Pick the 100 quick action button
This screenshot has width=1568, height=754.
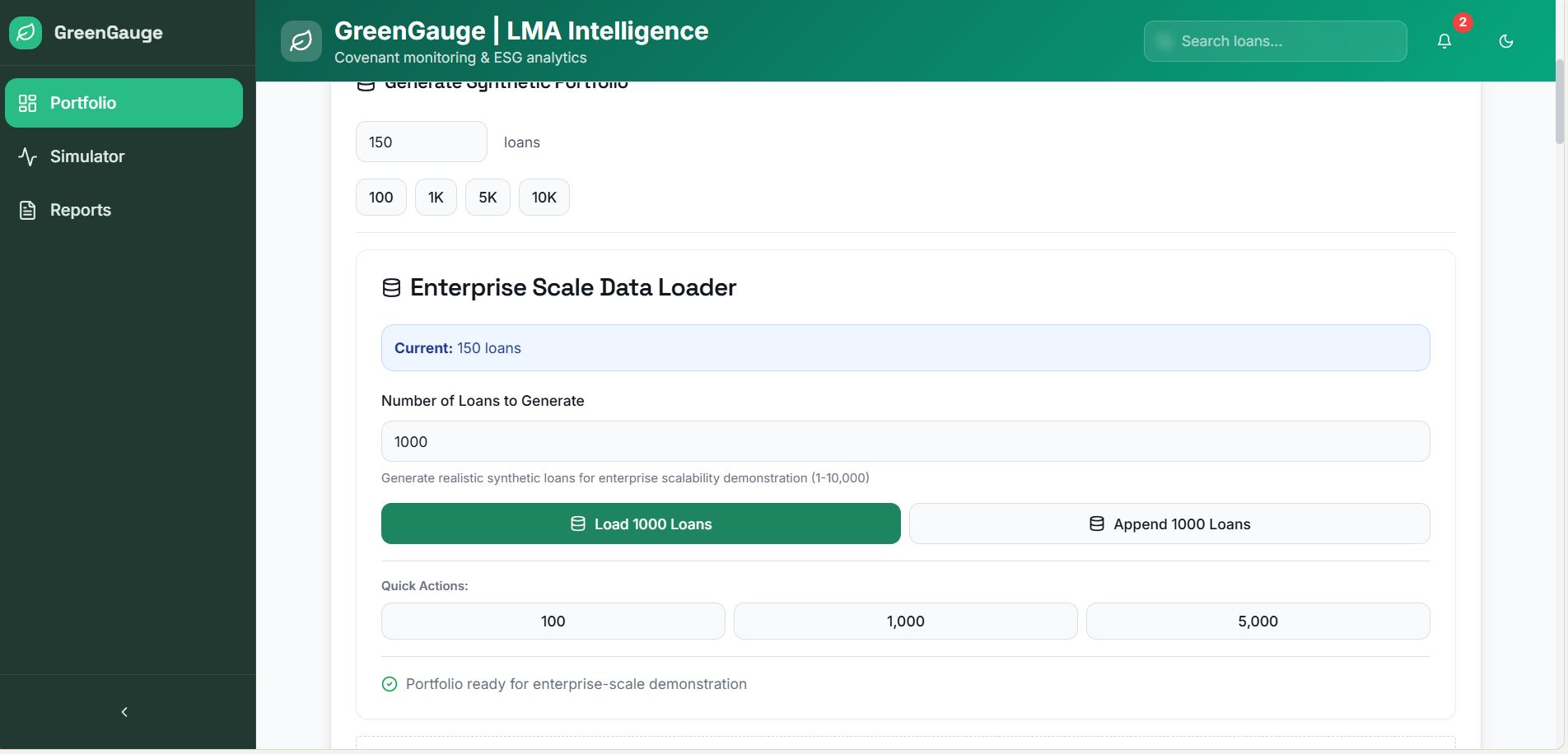[x=553, y=621]
